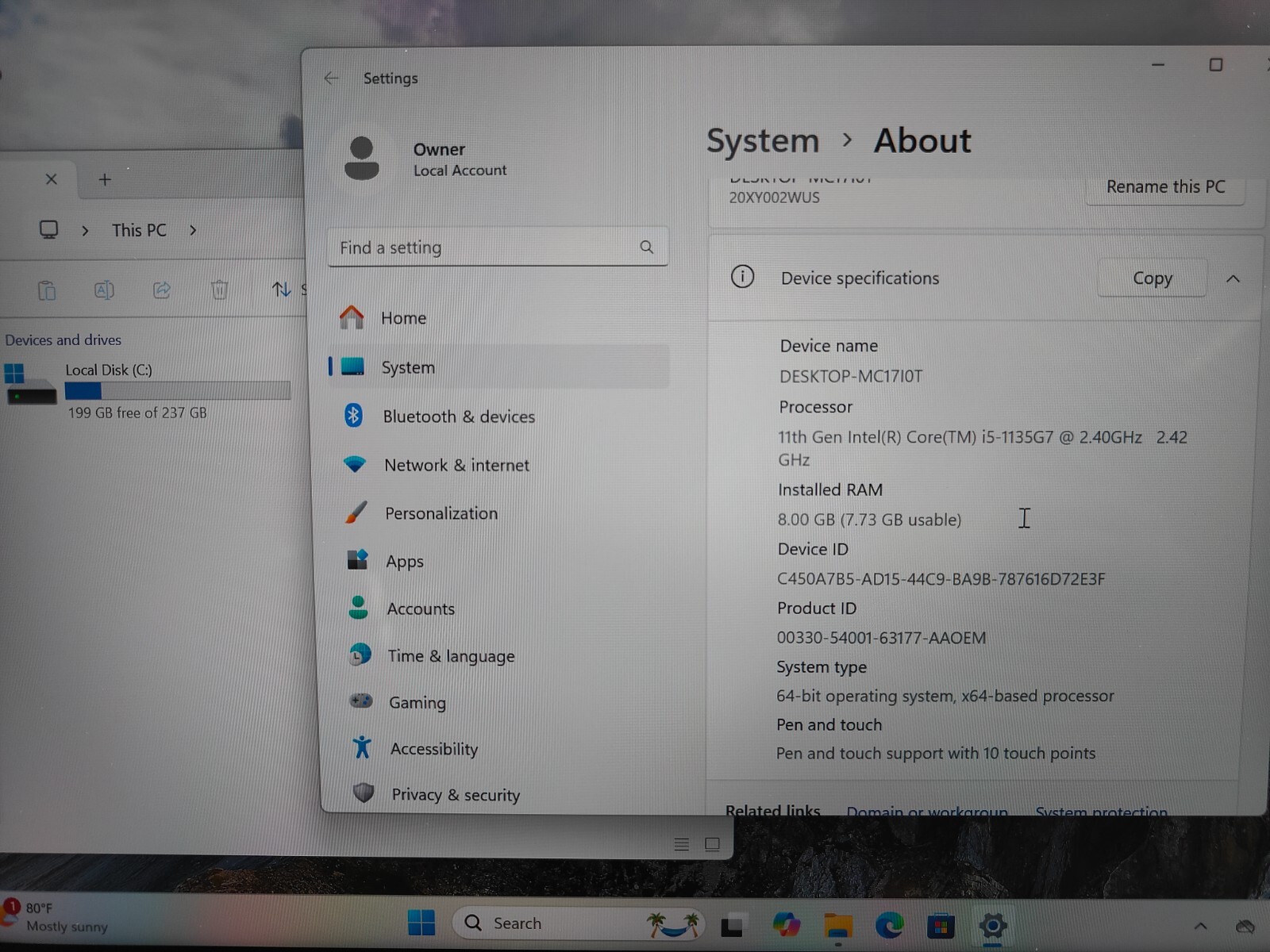The image size is (1270, 952).
Task: Add a new File Explorer tab
Action: (105, 179)
